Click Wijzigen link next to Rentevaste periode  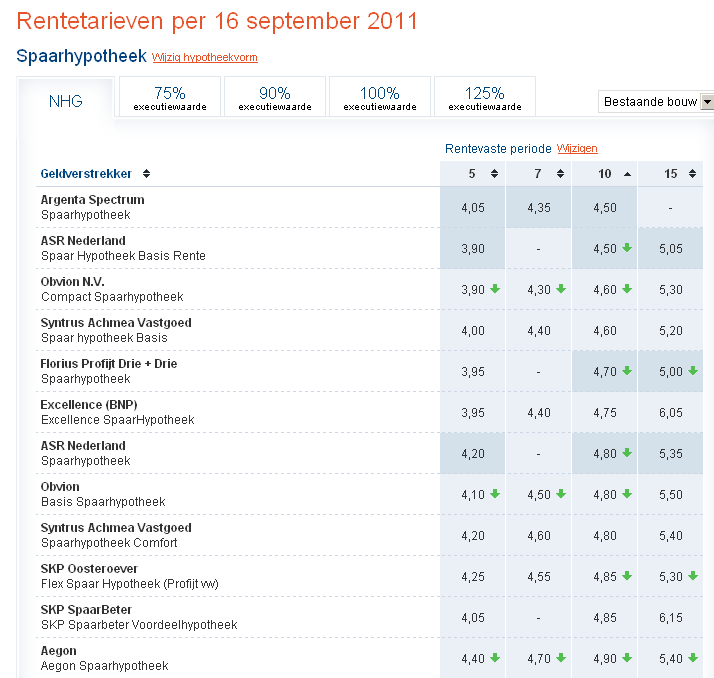(x=577, y=148)
